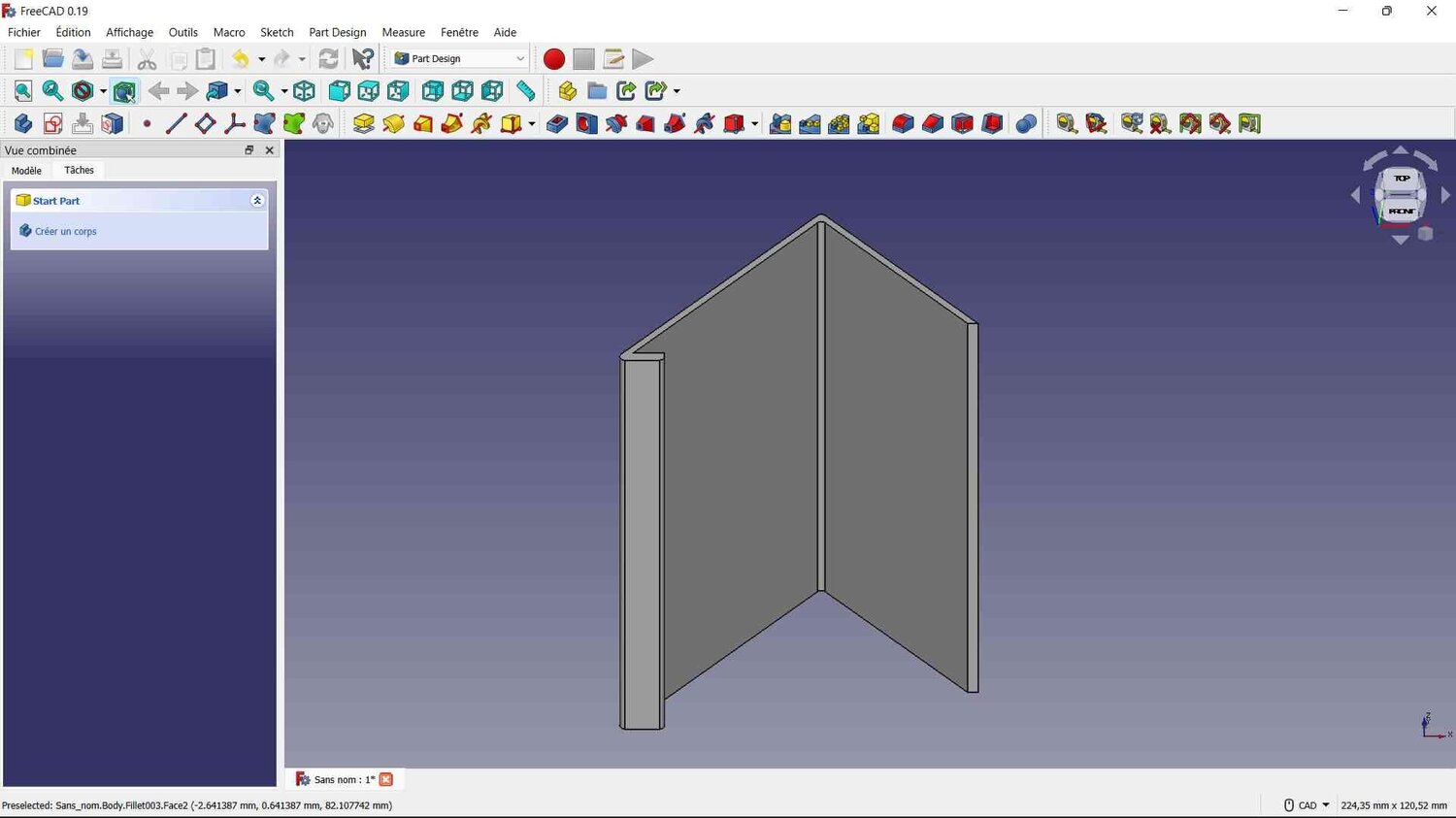Expand the undo history dropdown arrow
Screen dimensions: 1456x818
coord(261,59)
